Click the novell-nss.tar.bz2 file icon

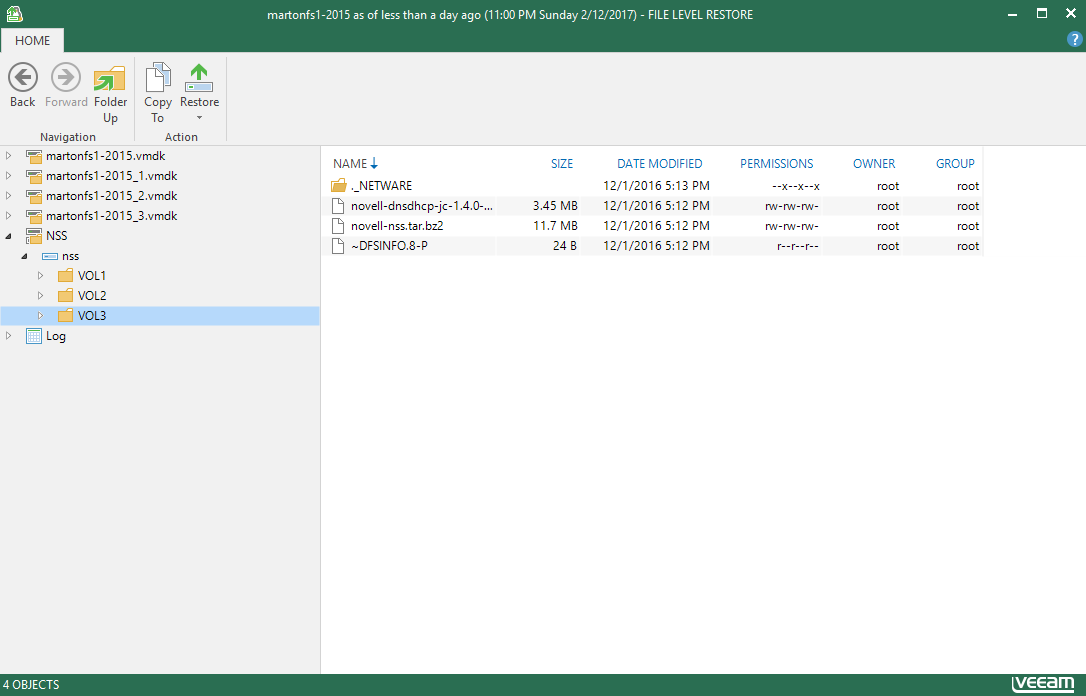pyautogui.click(x=339, y=226)
